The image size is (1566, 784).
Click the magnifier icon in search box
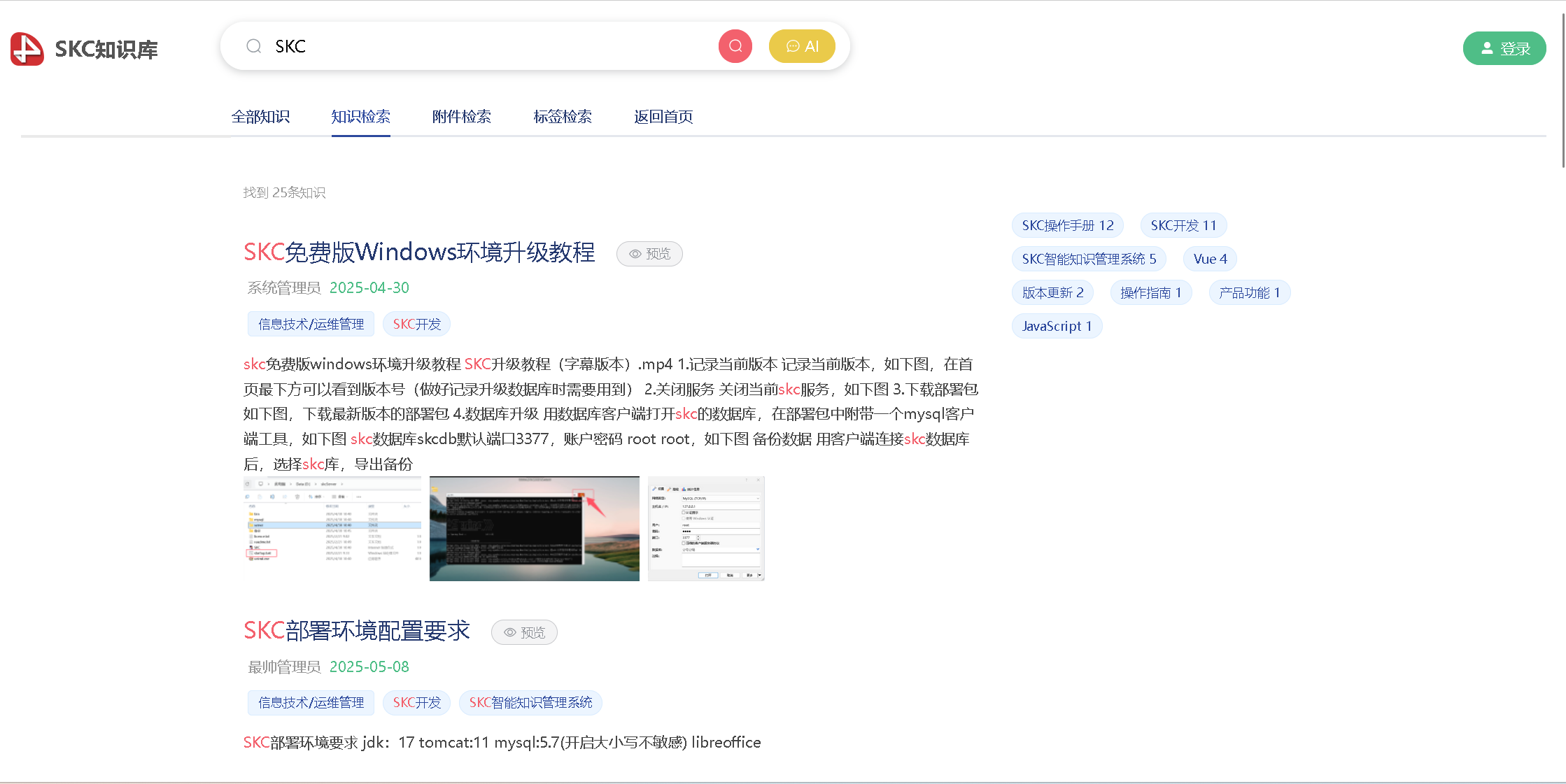click(x=254, y=46)
